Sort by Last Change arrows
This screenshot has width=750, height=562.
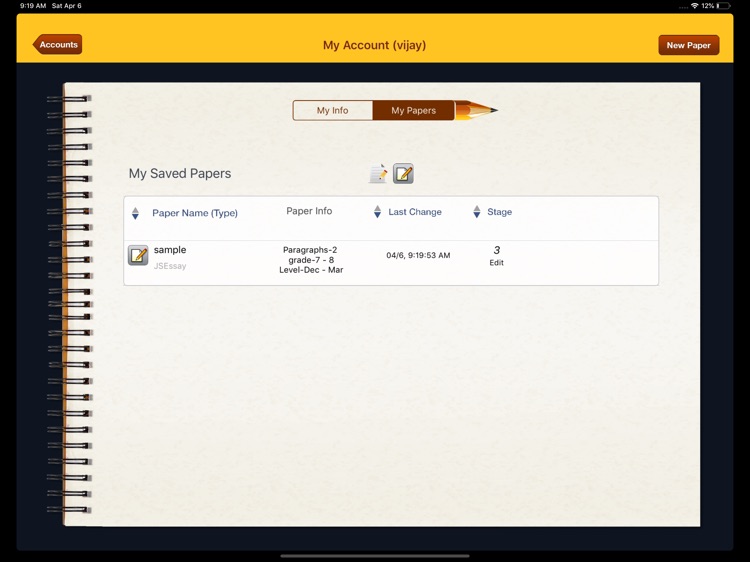pos(377,211)
